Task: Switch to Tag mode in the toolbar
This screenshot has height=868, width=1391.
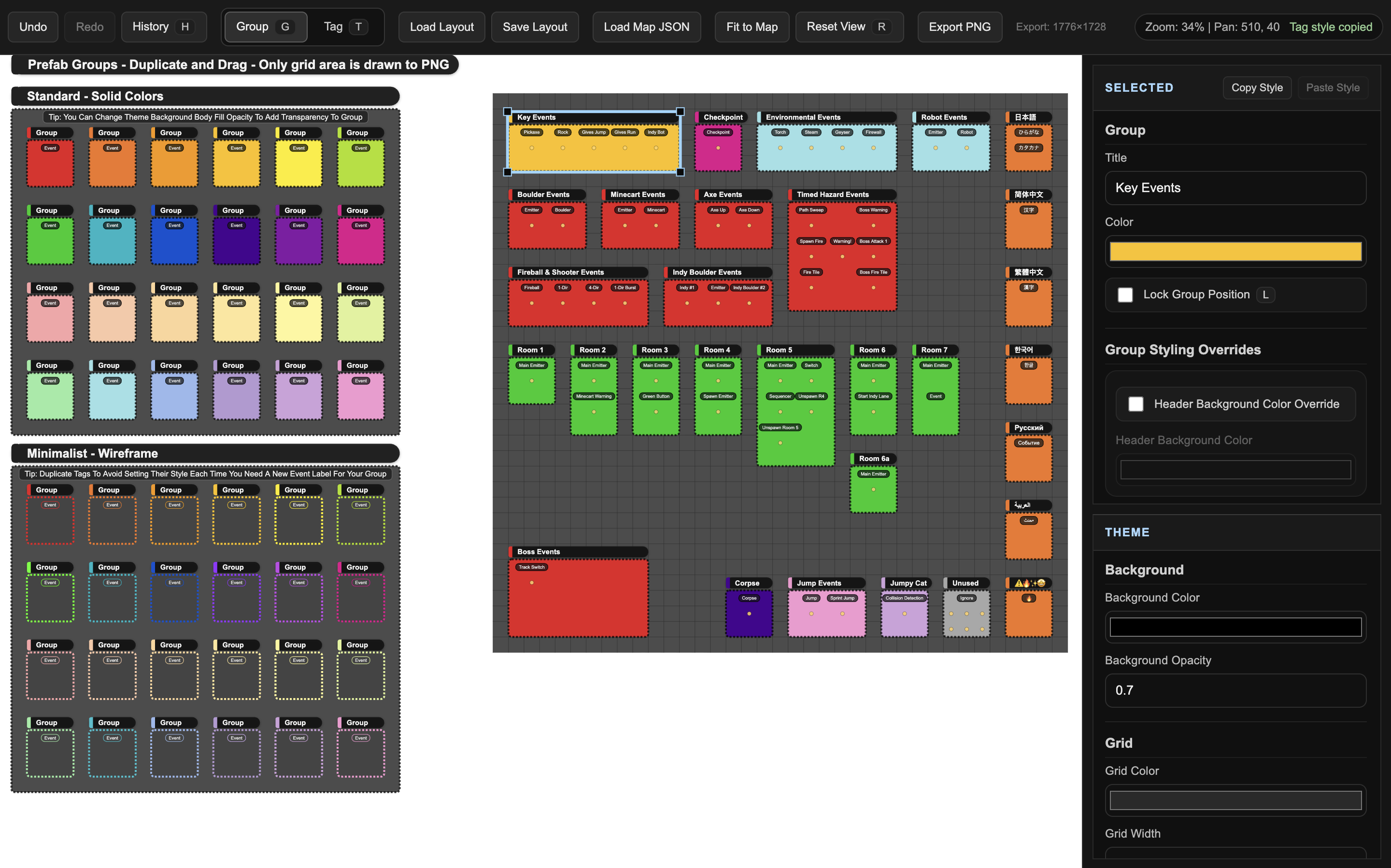Action: (344, 27)
